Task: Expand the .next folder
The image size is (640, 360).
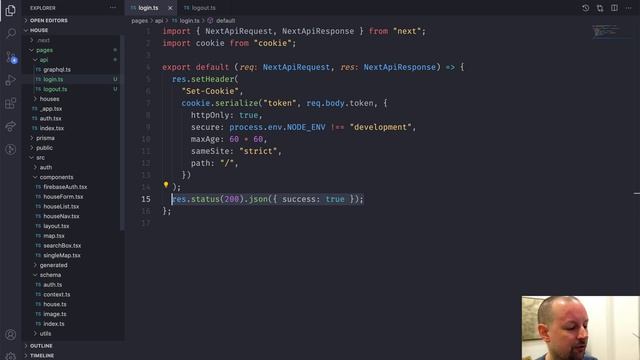Action: (x=43, y=40)
